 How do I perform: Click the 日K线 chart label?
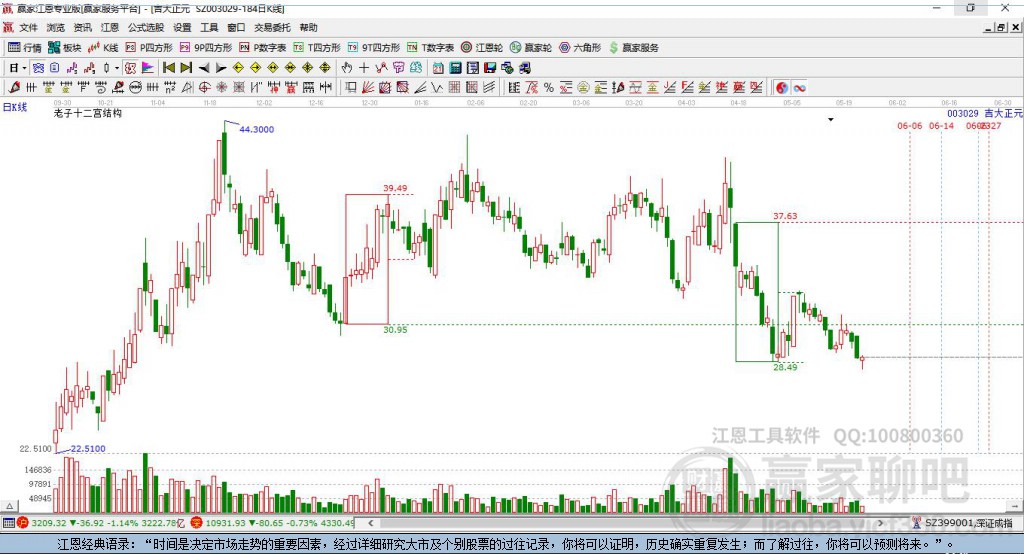[x=15, y=107]
